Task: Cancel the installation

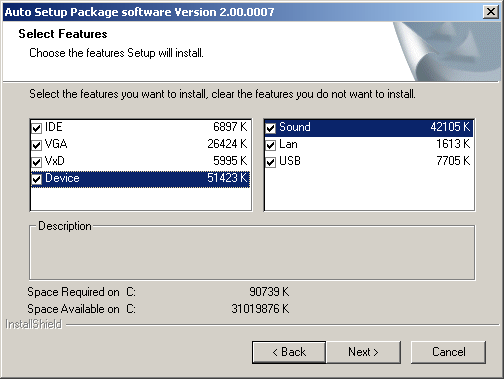Action: (448, 352)
